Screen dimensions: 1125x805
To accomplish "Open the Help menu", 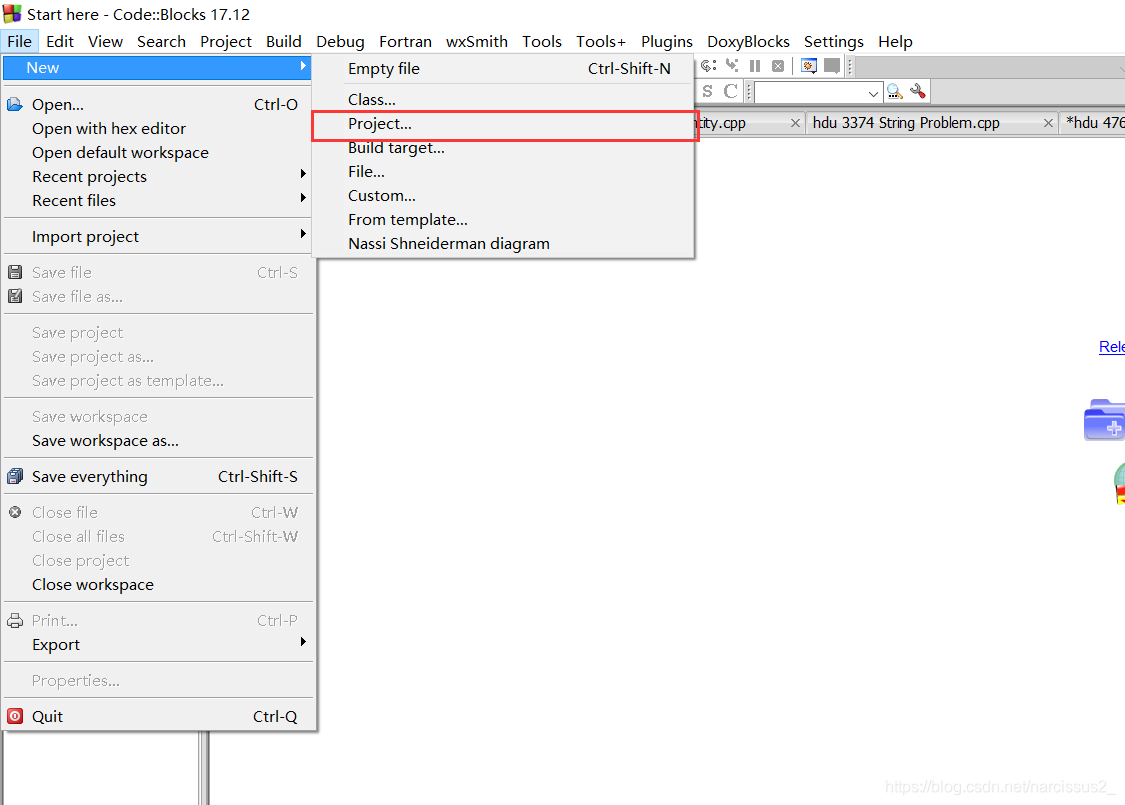I will point(895,42).
